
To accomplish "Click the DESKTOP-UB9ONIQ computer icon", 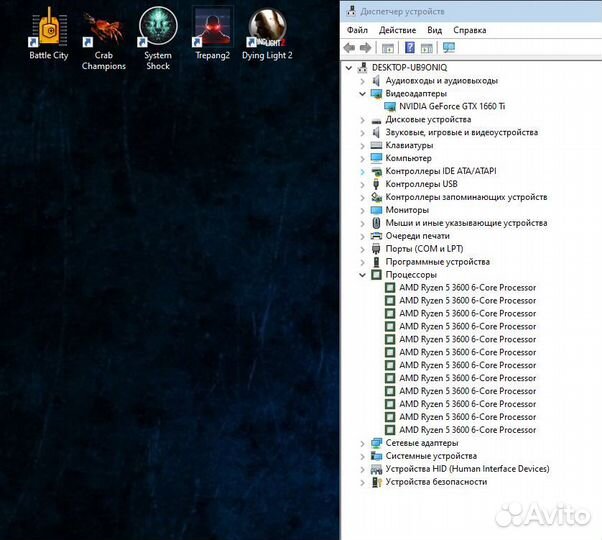I will (362, 68).
